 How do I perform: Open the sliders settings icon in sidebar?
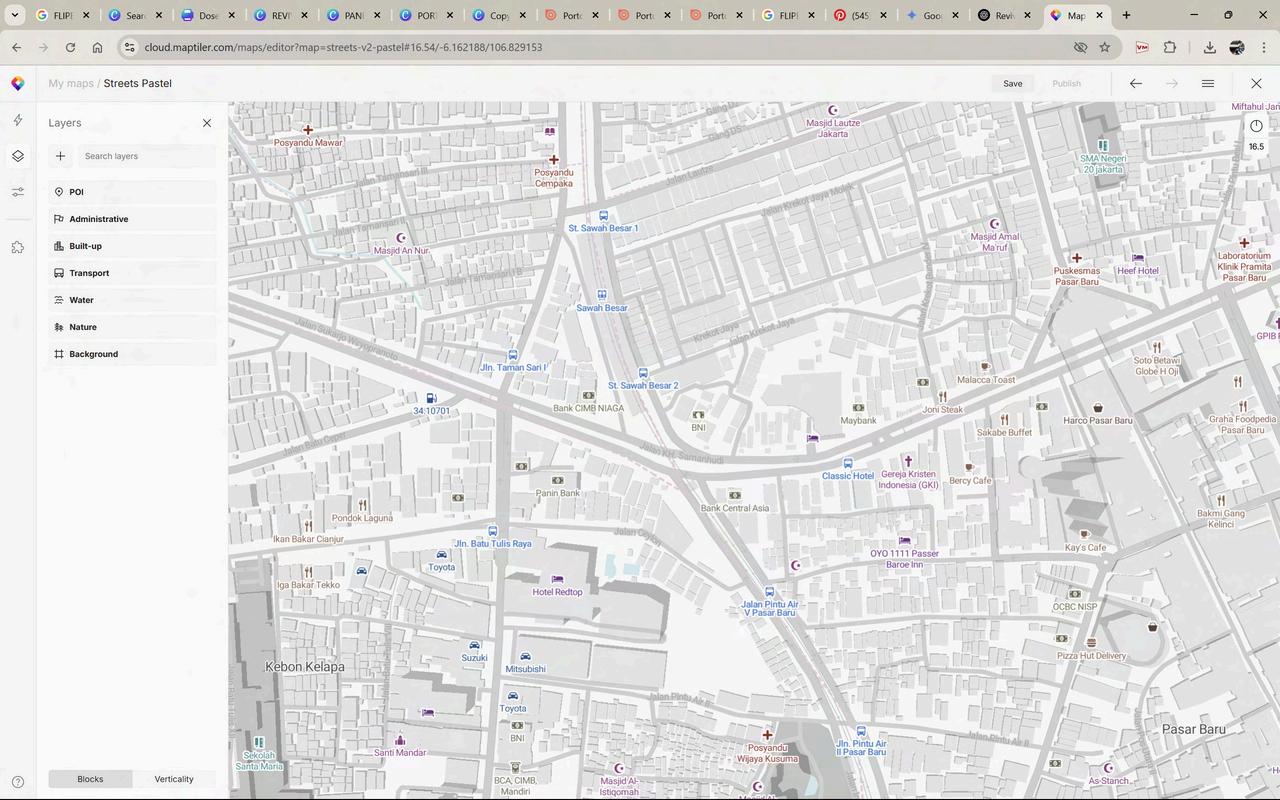point(18,192)
